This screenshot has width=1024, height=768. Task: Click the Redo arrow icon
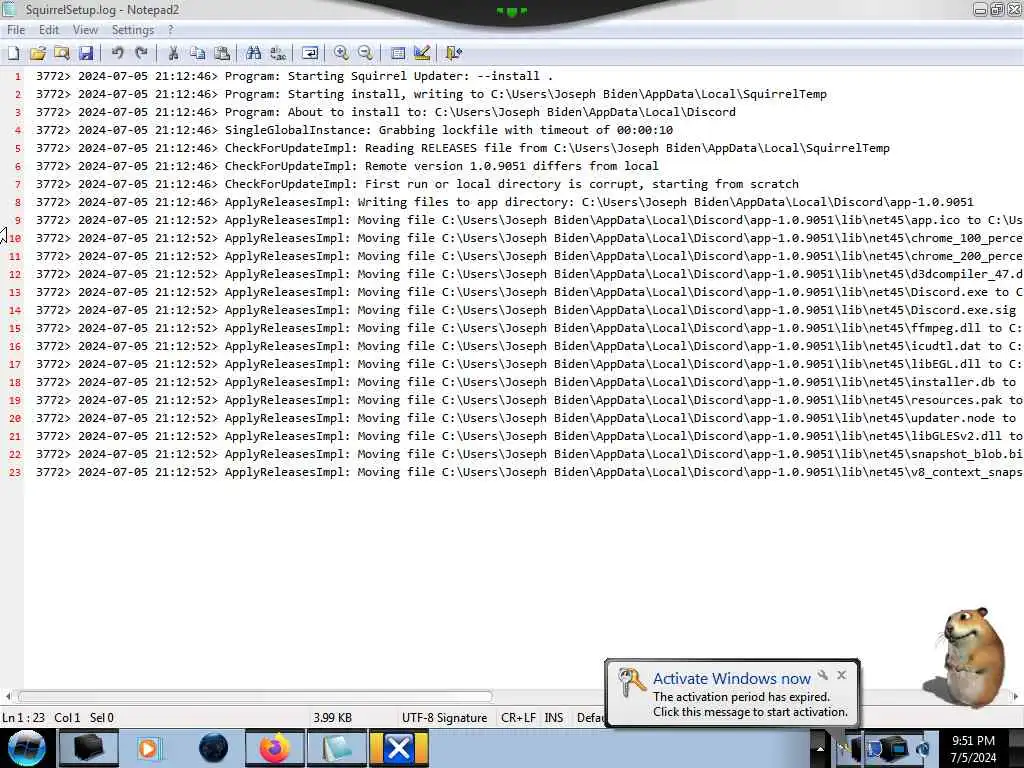click(x=141, y=54)
